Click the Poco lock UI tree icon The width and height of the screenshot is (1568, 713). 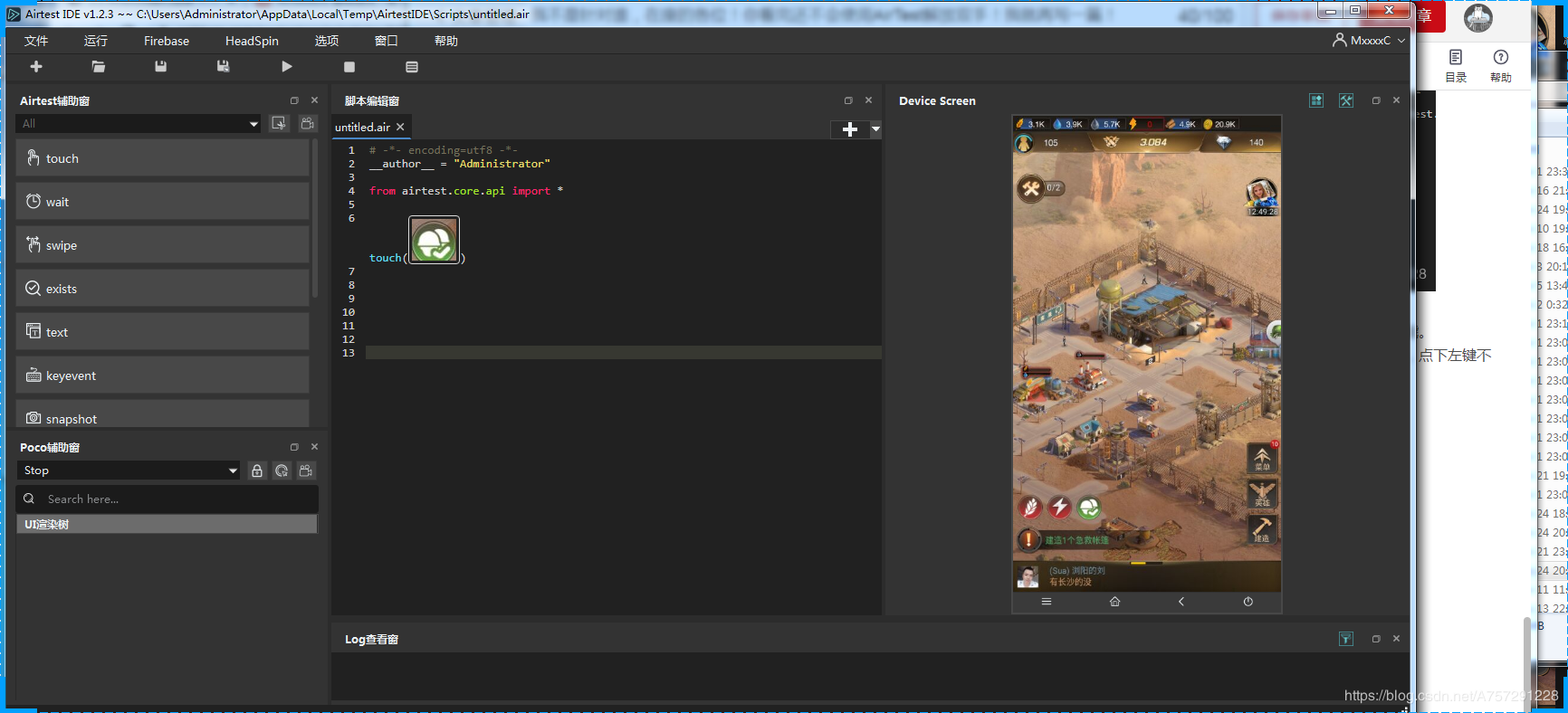[257, 471]
